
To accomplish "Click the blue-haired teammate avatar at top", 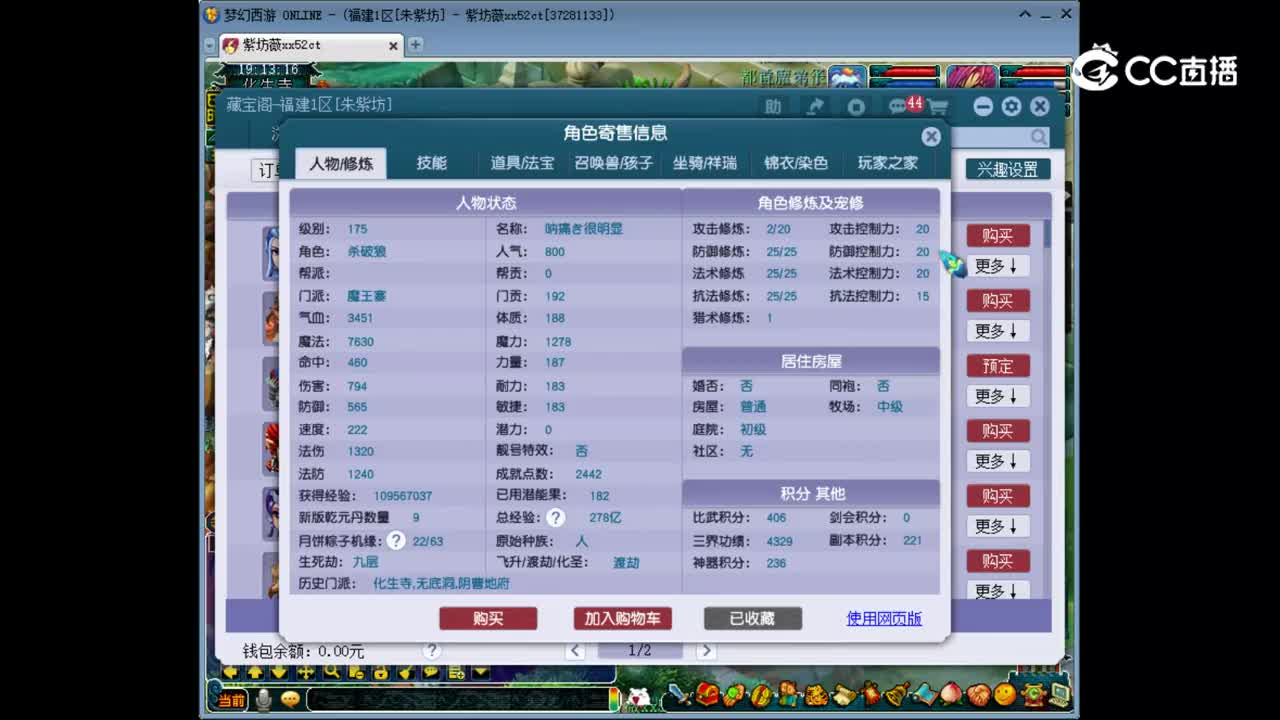I will pyautogui.click(x=847, y=78).
